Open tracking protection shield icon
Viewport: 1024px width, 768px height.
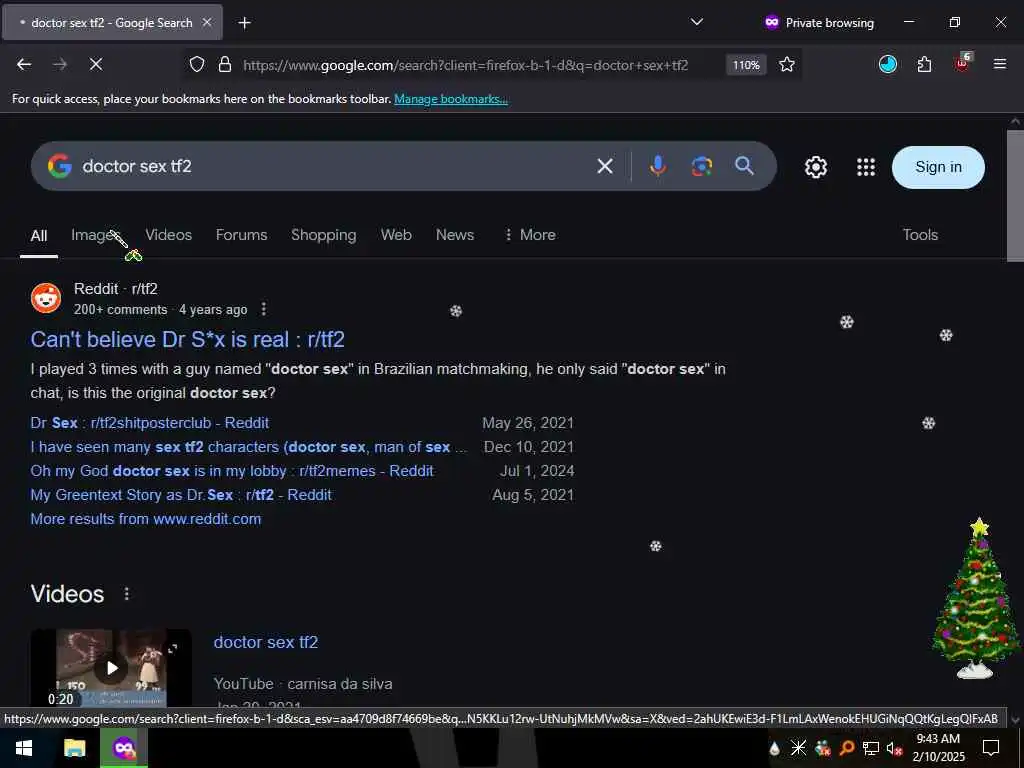pyautogui.click(x=197, y=64)
